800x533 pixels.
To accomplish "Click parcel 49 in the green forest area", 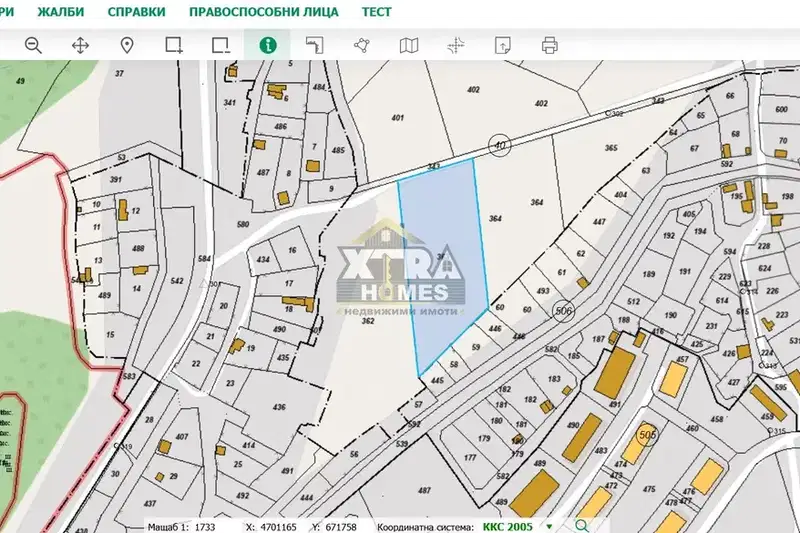I will [20, 81].
